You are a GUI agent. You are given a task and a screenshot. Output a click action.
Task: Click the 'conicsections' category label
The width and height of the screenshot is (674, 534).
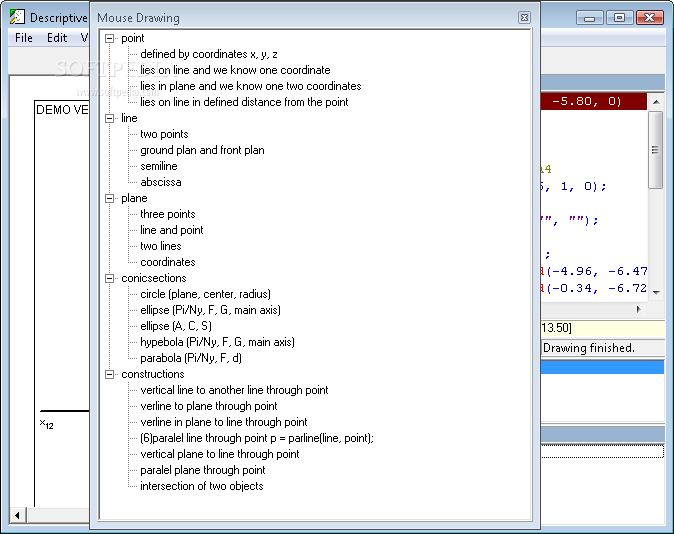[x=153, y=278]
